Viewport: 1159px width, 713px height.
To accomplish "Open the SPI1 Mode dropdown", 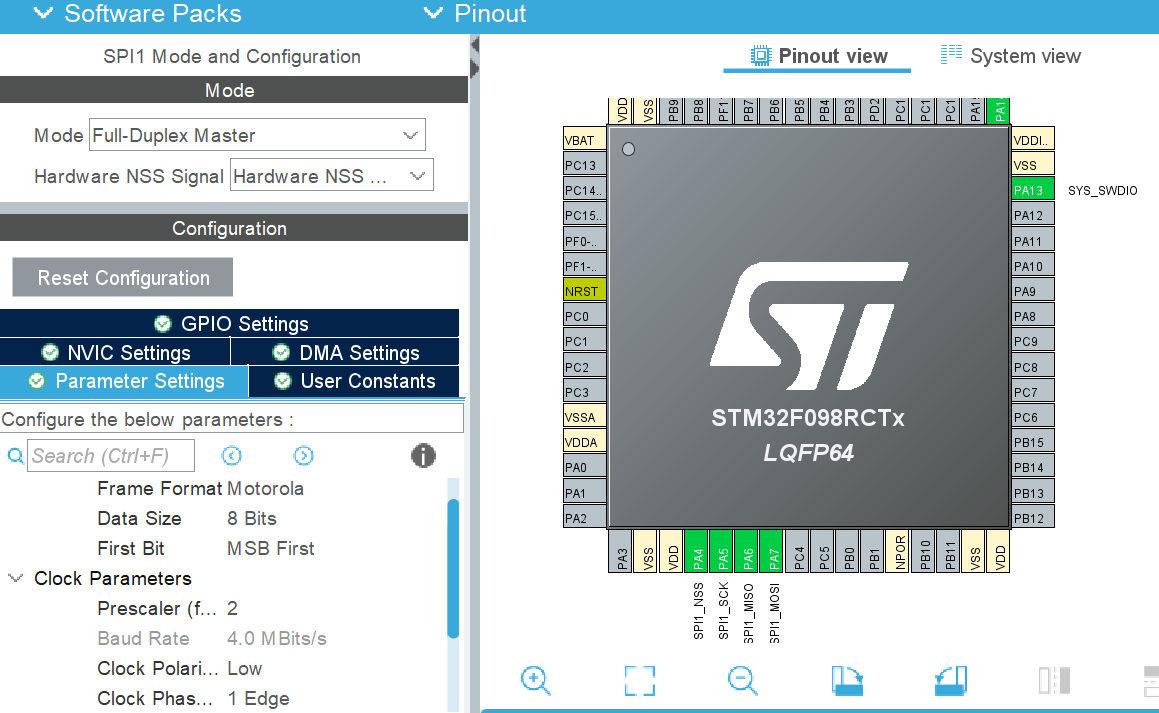I will click(x=409, y=134).
